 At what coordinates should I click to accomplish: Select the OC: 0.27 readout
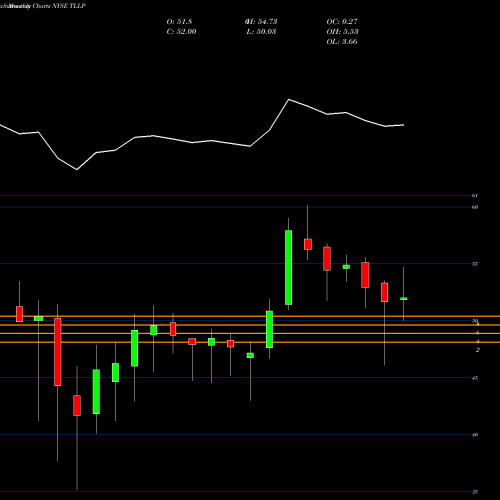pos(342,22)
